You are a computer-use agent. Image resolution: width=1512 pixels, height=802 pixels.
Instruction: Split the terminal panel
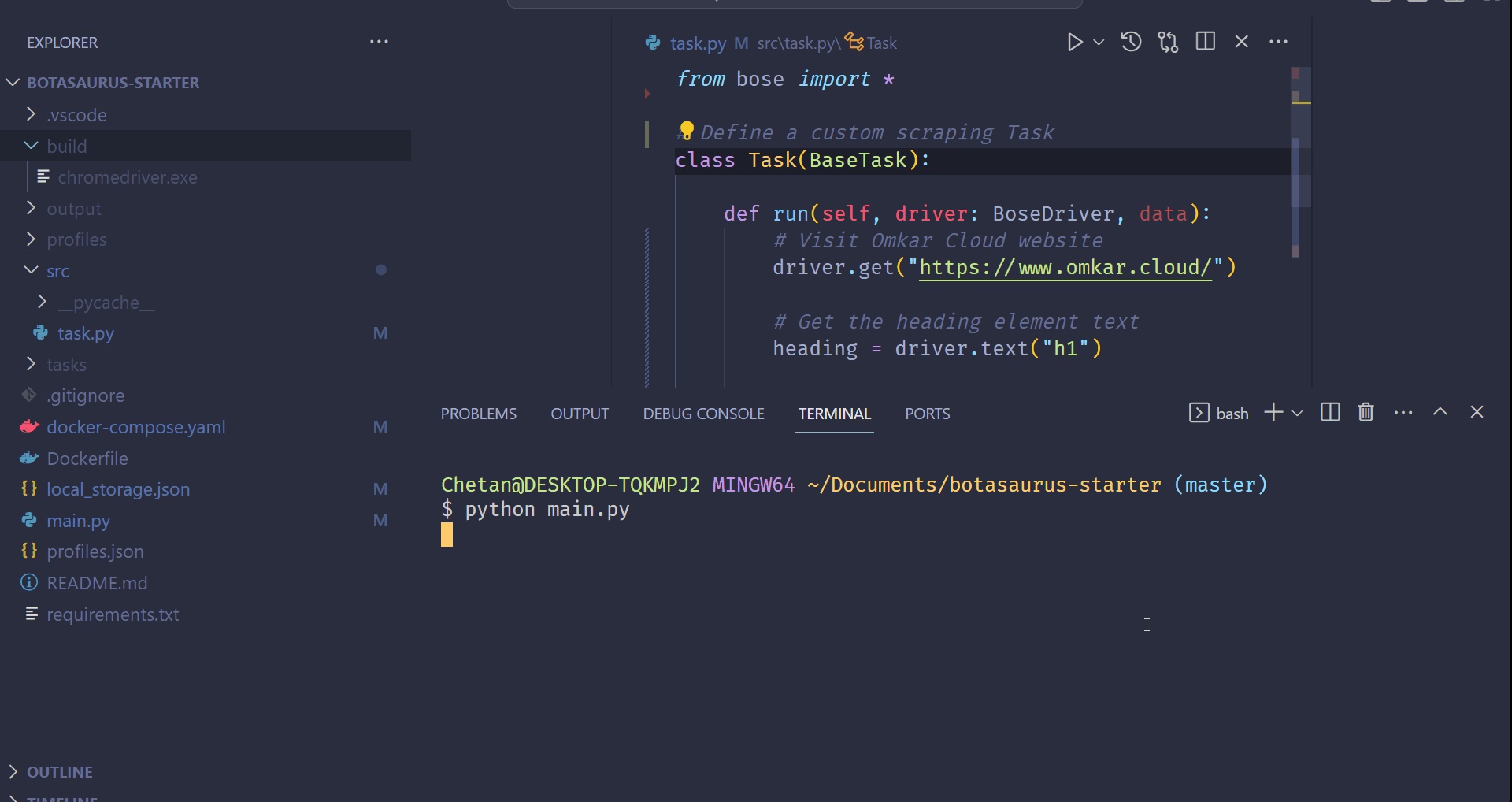click(1330, 412)
